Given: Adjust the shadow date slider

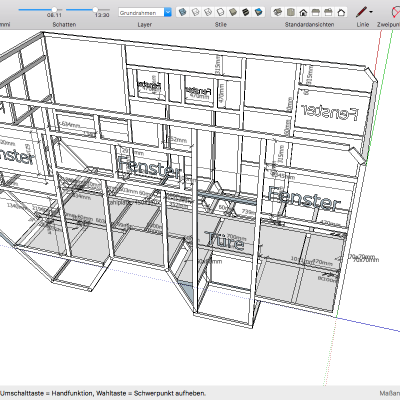Looking at the screenshot, I should pyautogui.click(x=40, y=10).
